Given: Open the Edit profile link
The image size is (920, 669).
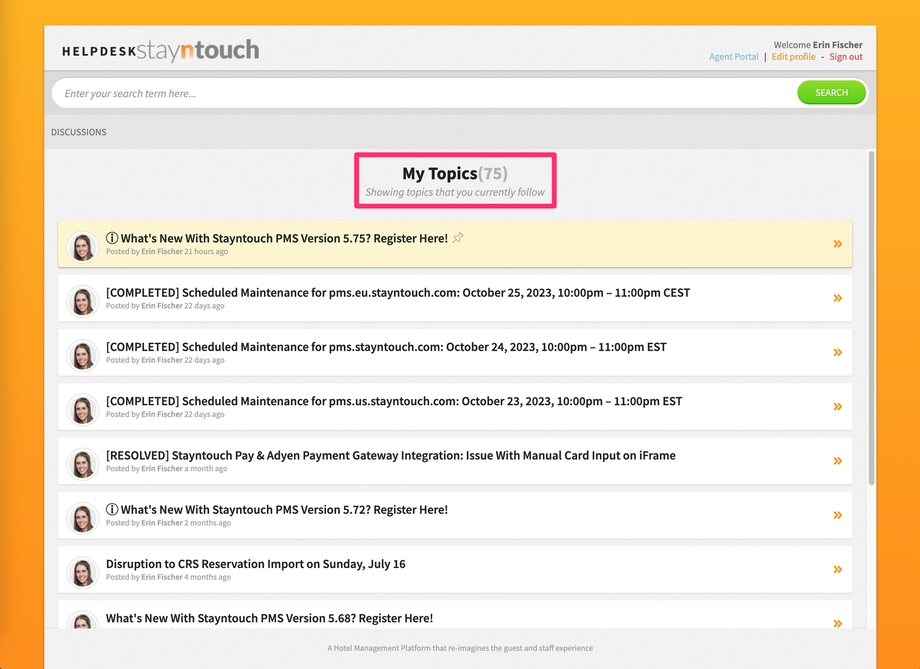Looking at the screenshot, I should click(x=793, y=57).
